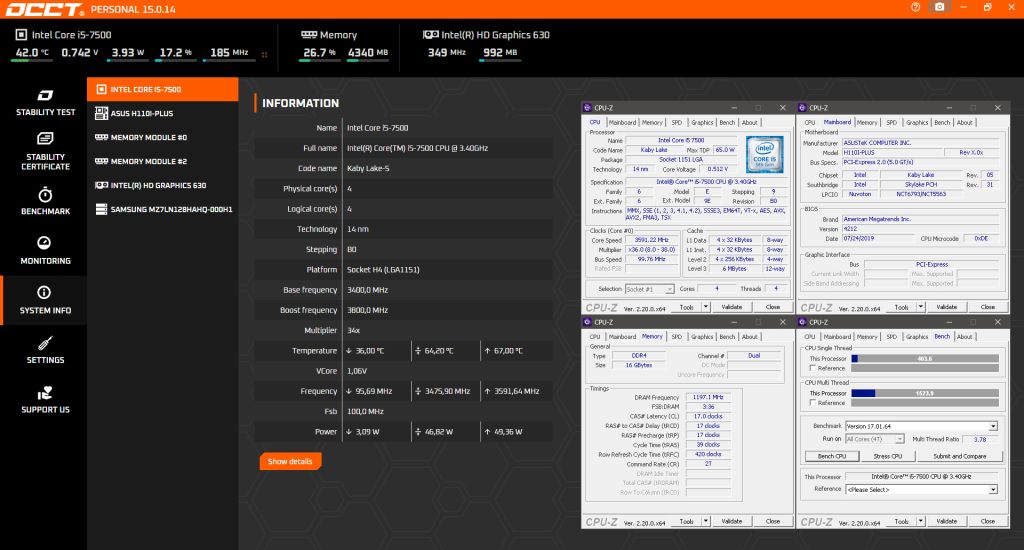Open Tools dropdown arrow in Memory window
The width and height of the screenshot is (1024, 550).
[706, 521]
